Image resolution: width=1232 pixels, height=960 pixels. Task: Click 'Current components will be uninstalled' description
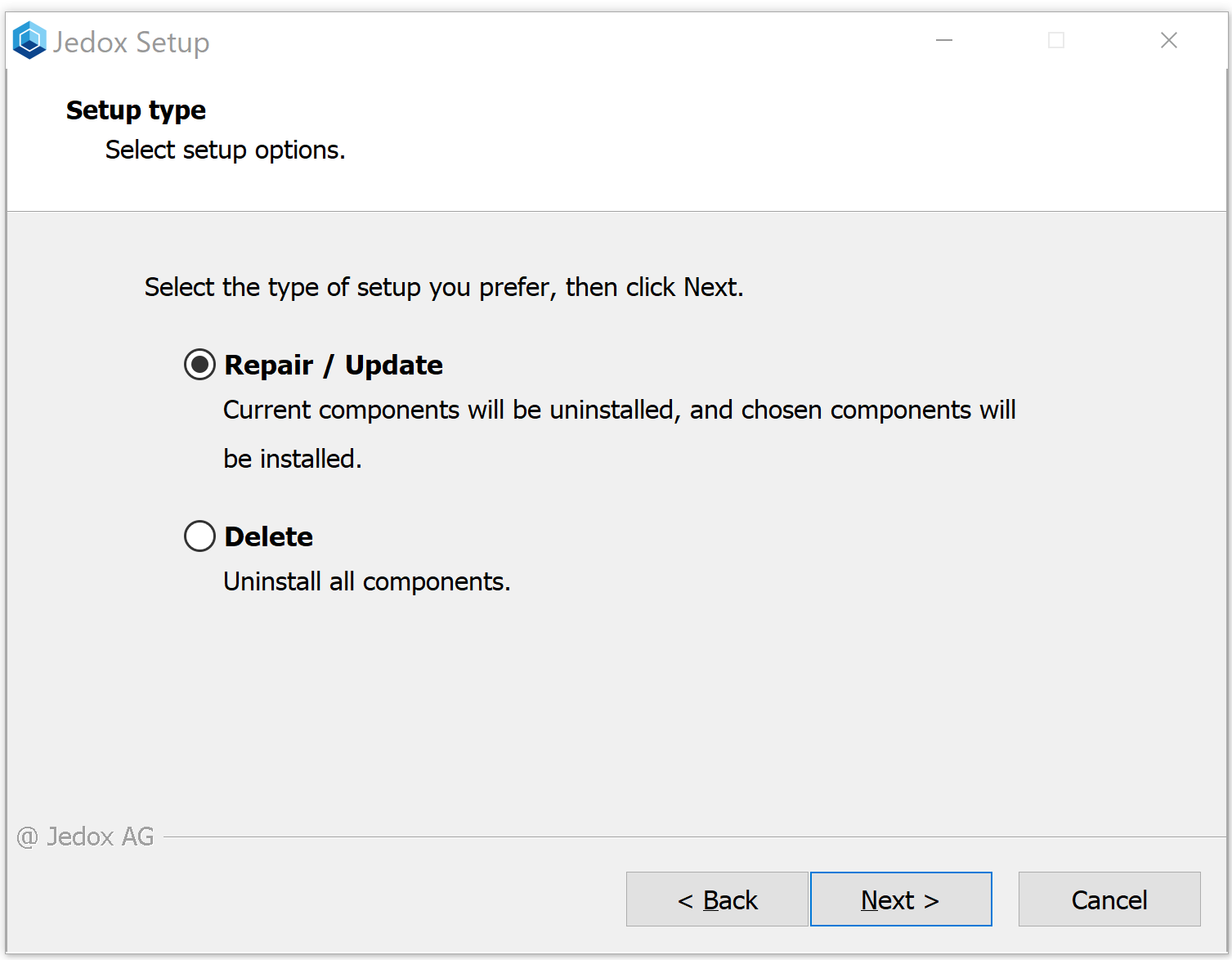(x=619, y=410)
